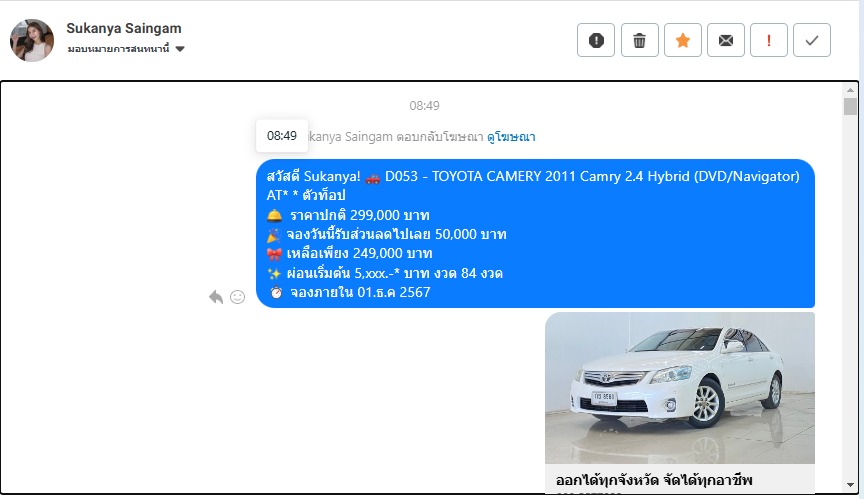The height and width of the screenshot is (499, 864).
Task: Mark conversation done with checkmark icon
Action: (x=812, y=40)
